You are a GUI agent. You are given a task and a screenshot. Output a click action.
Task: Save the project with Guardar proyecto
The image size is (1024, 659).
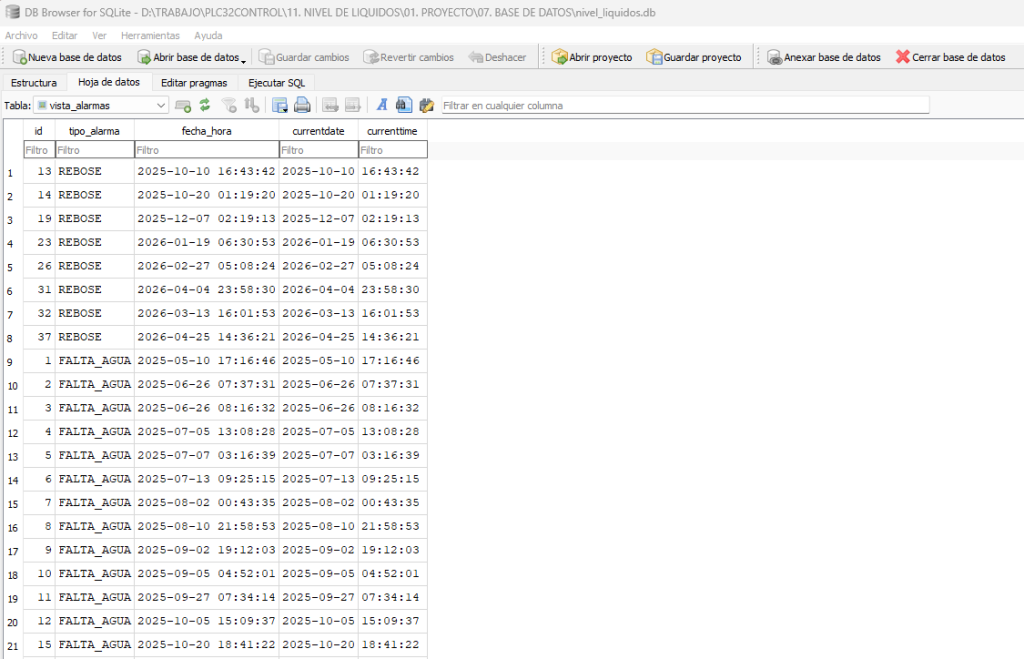point(694,57)
